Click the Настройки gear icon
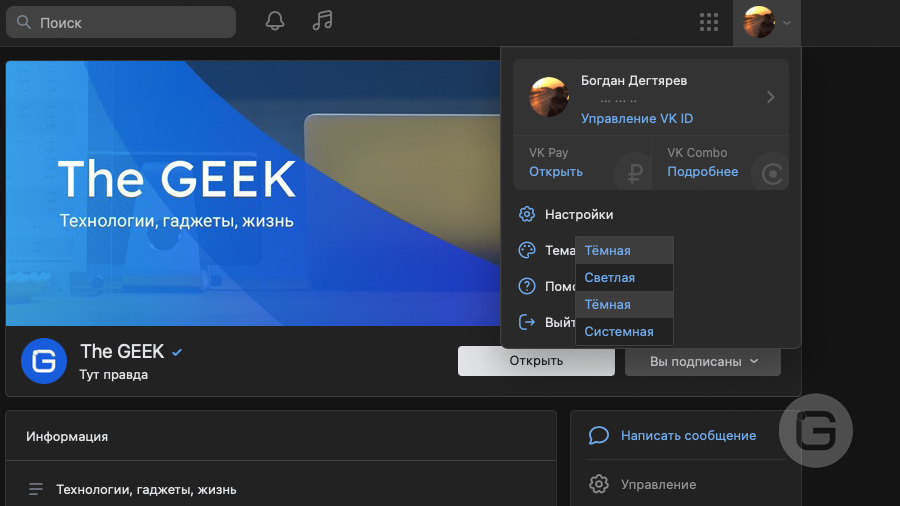 click(x=527, y=214)
